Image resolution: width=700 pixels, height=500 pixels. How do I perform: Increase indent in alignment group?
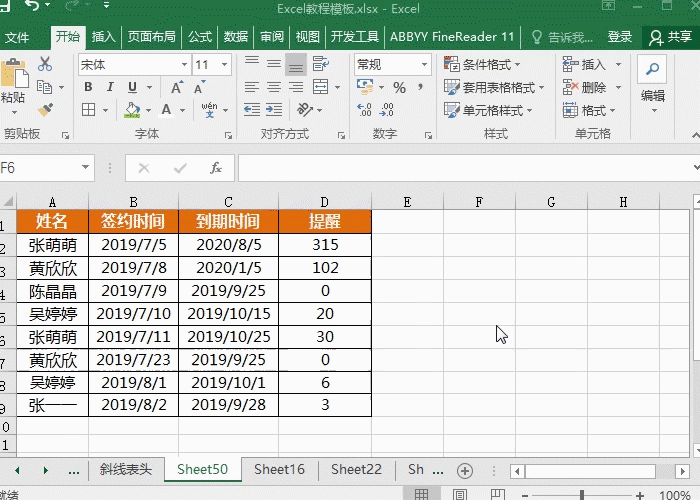[274, 110]
